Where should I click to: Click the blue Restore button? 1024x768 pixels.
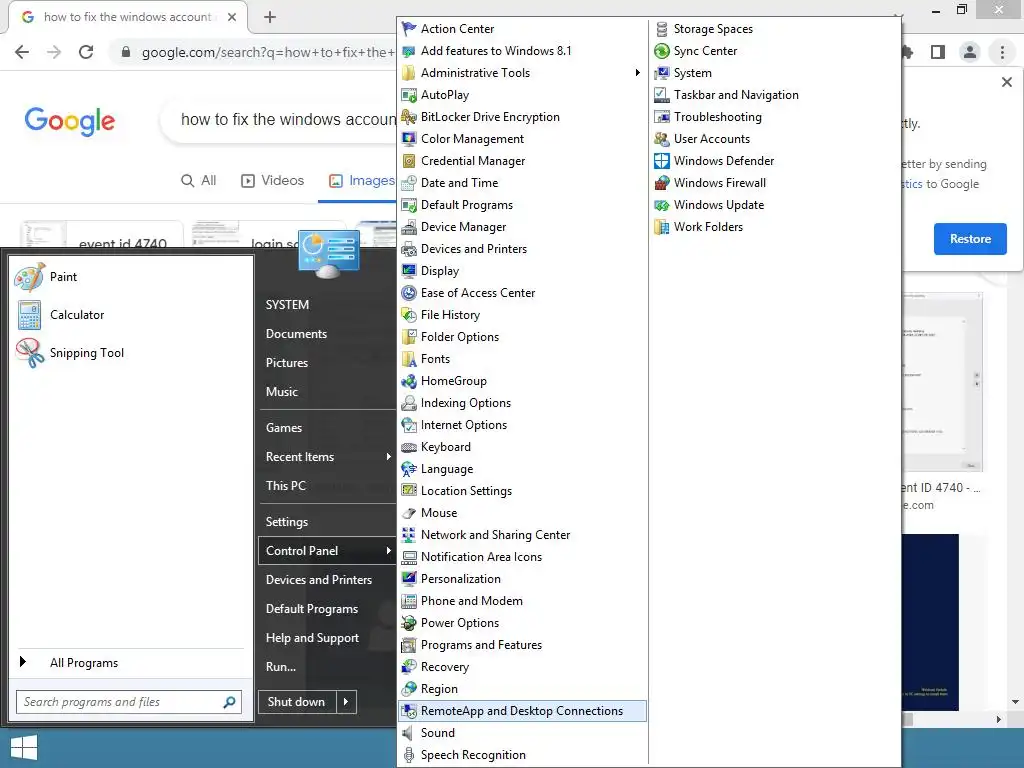(x=970, y=239)
